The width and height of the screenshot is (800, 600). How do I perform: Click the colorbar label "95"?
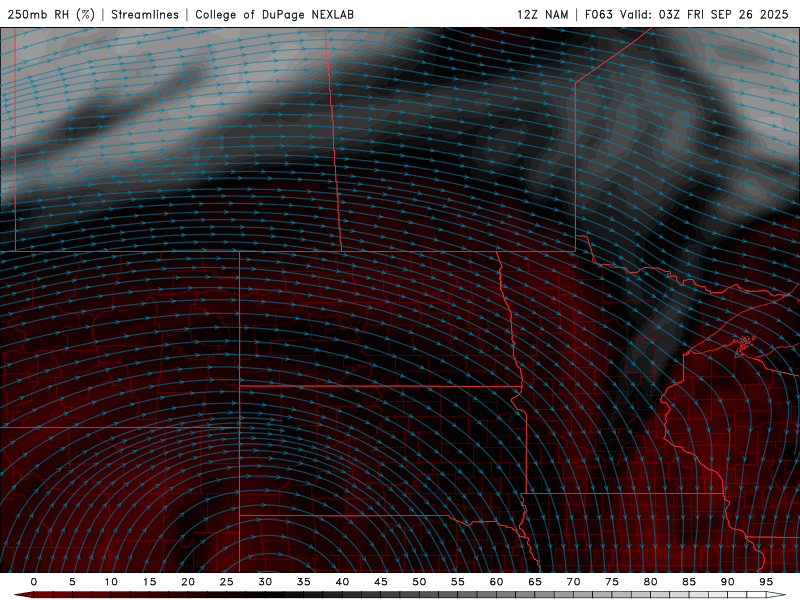click(766, 582)
